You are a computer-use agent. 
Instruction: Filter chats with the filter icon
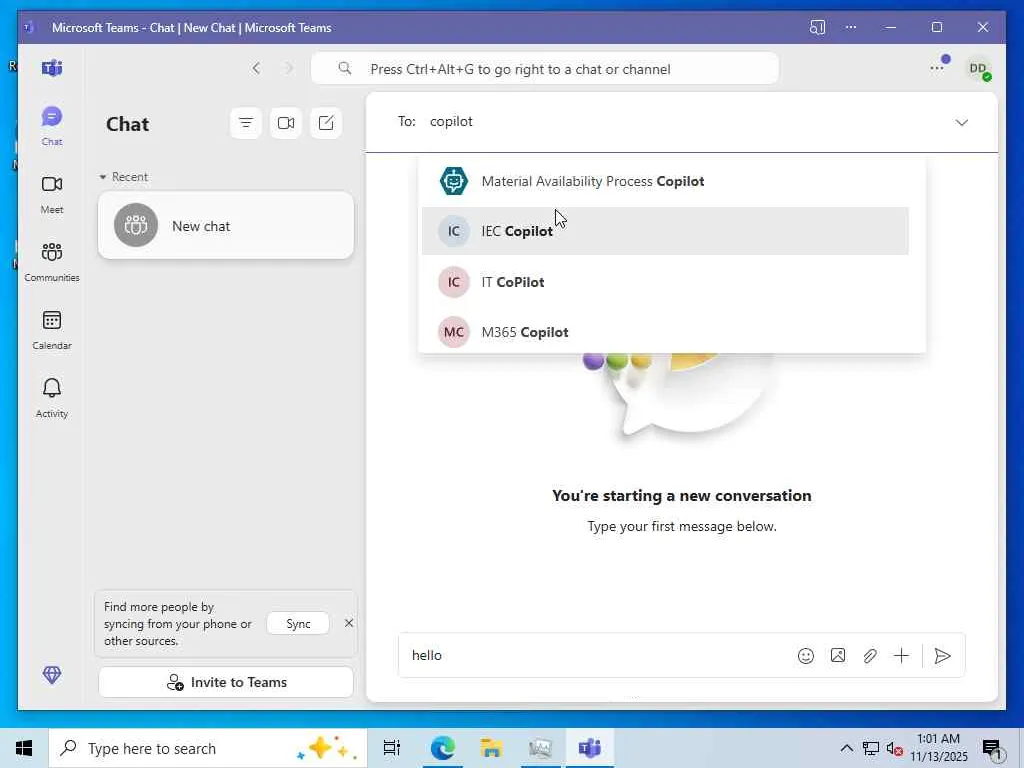(x=246, y=123)
